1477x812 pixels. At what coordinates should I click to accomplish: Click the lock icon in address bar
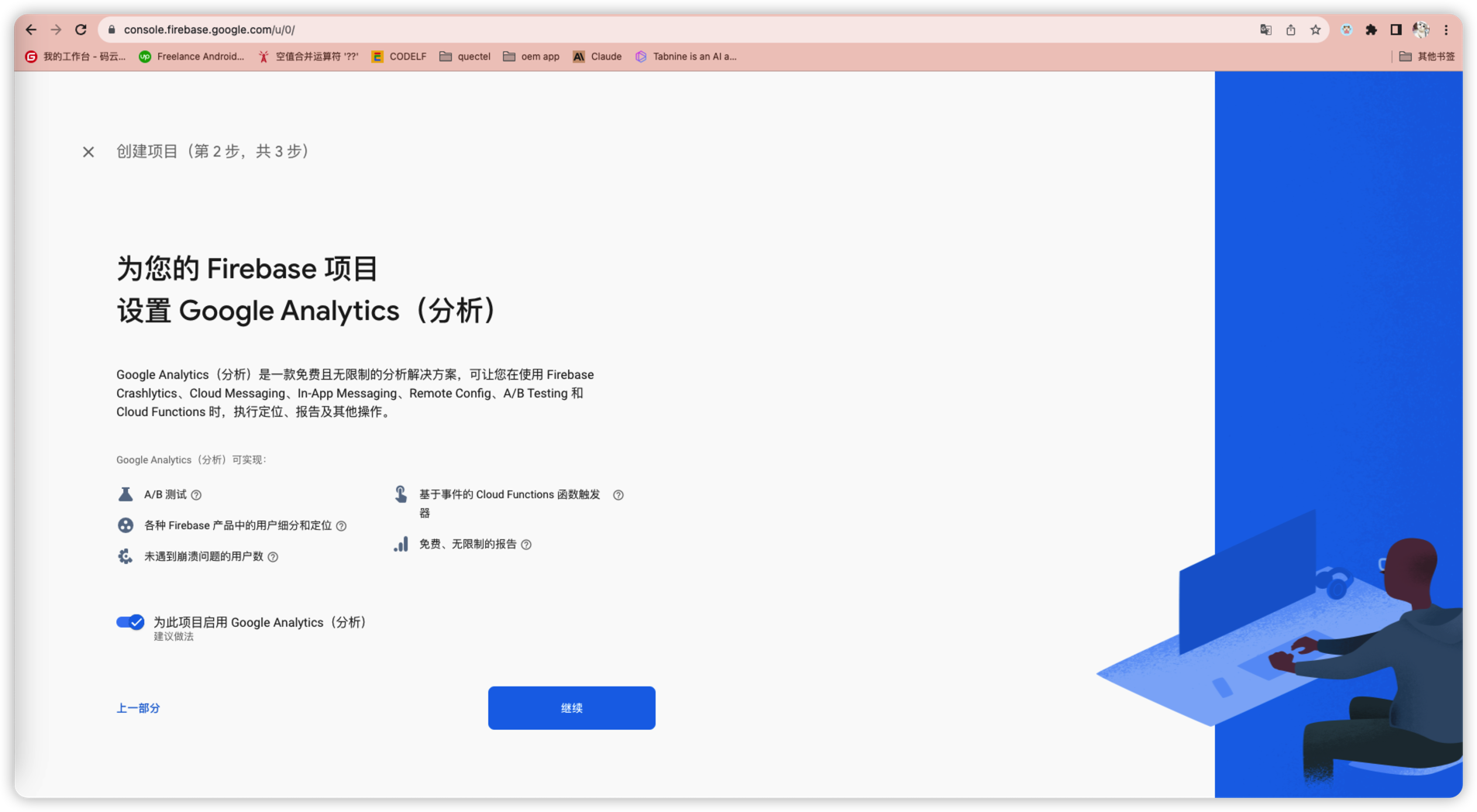(112, 29)
